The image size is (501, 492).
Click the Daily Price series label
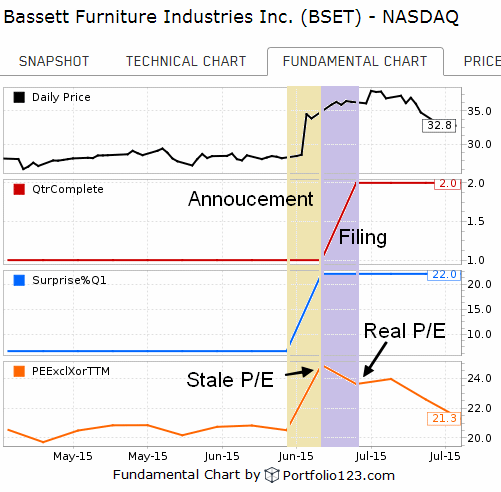coord(61,97)
